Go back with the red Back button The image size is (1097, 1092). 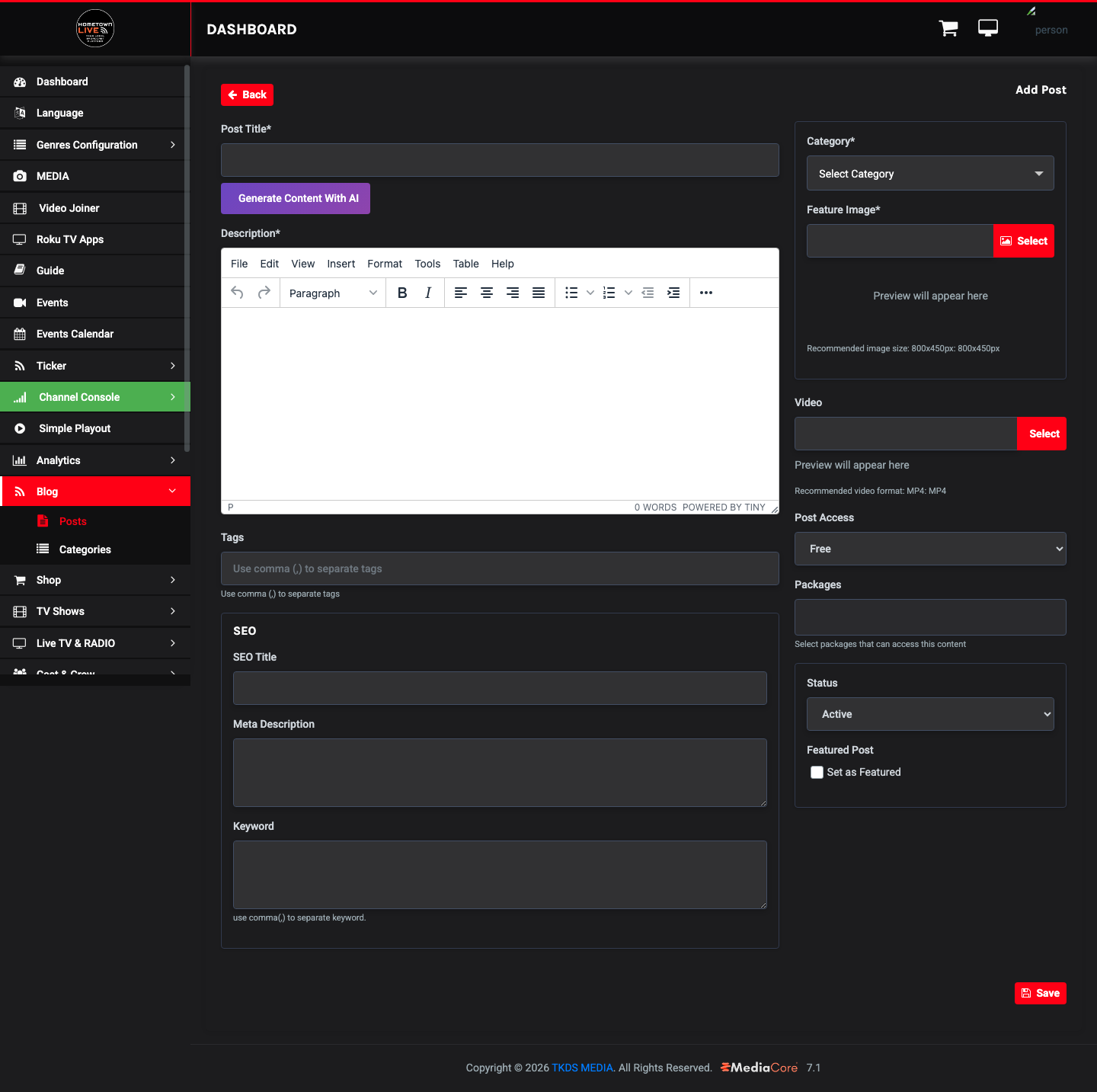pyautogui.click(x=247, y=94)
